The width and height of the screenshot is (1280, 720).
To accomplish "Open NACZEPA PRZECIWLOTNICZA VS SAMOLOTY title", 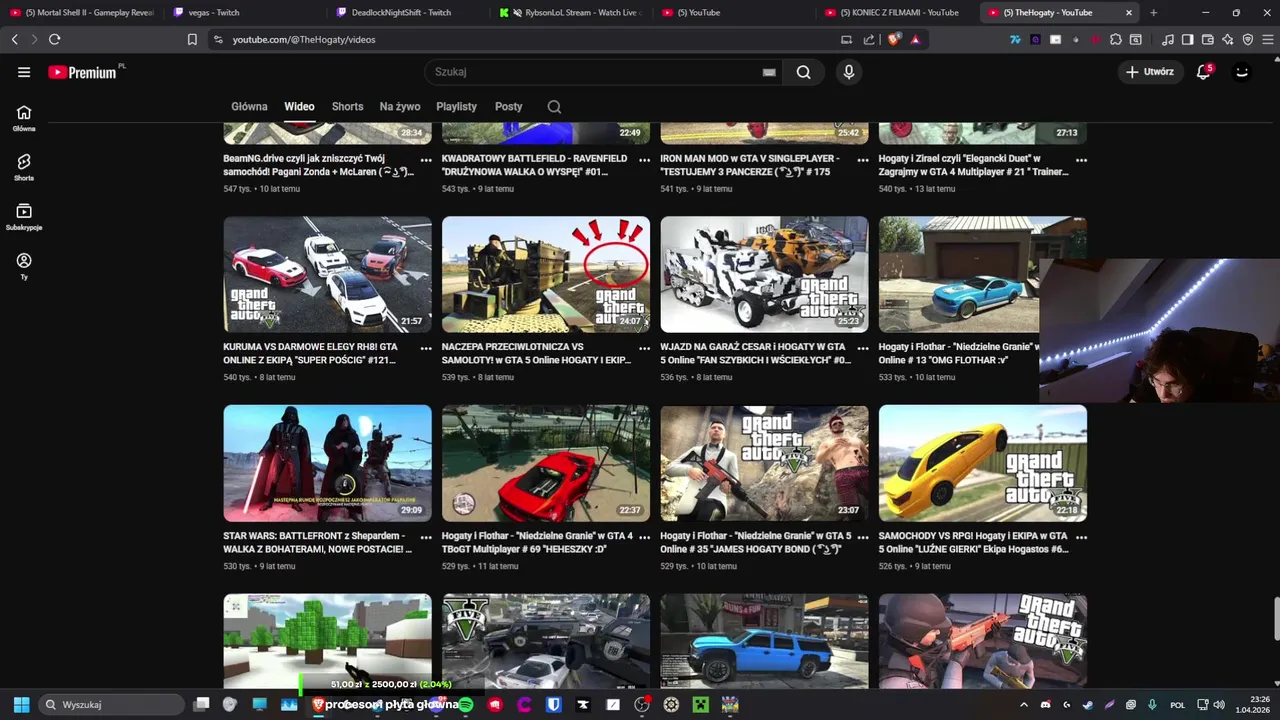I will [536, 353].
